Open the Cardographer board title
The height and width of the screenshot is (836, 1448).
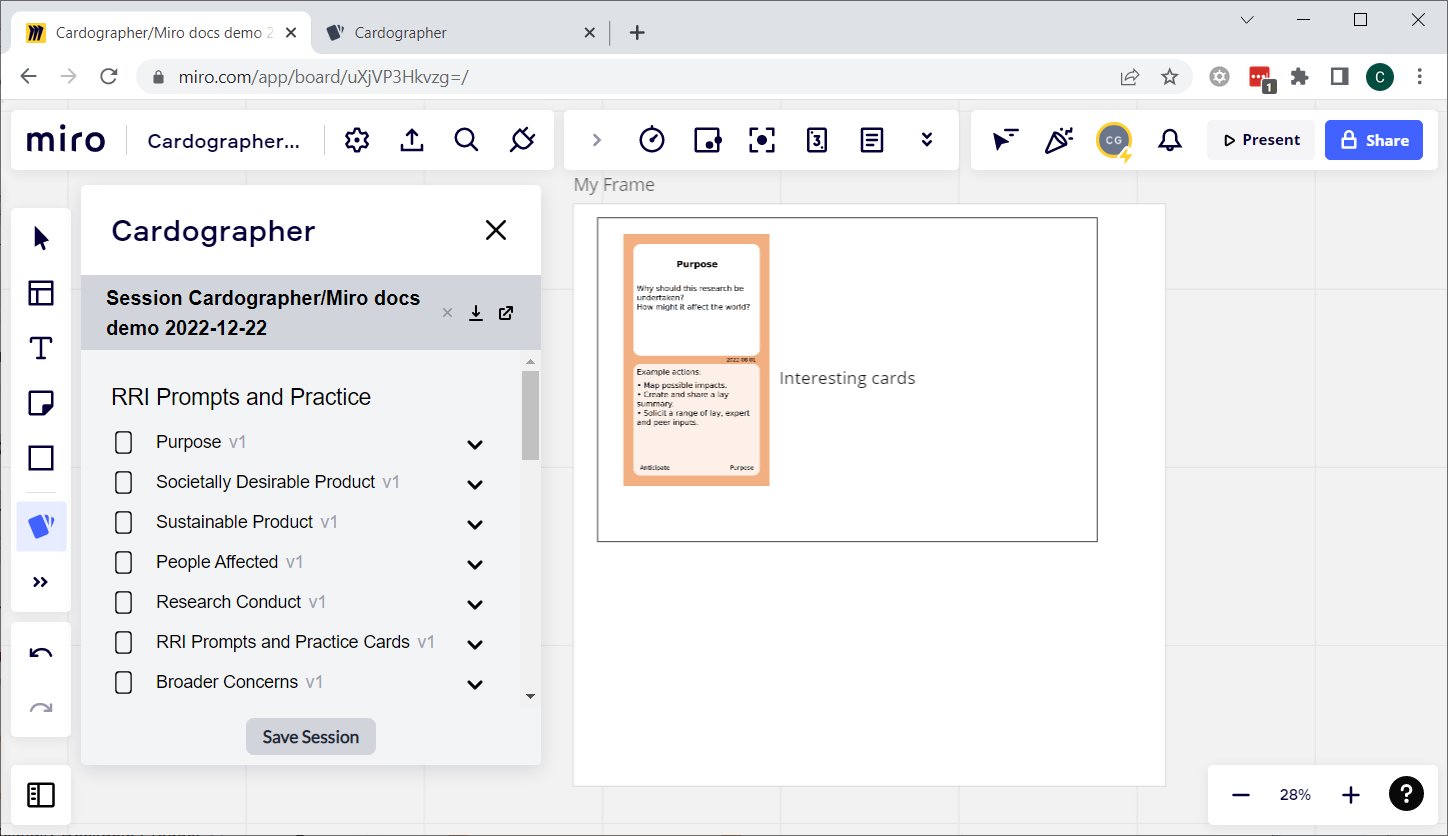[224, 141]
